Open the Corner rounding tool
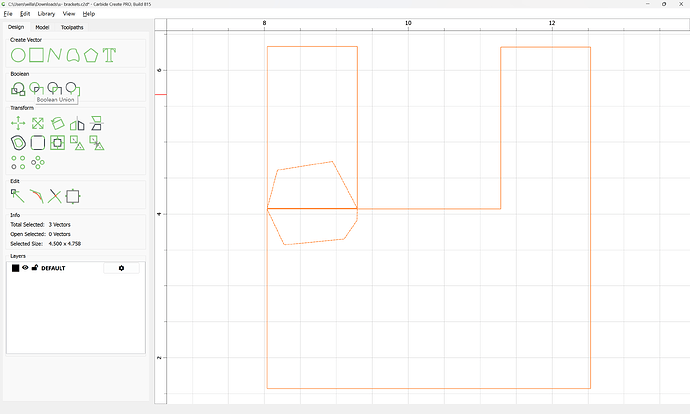 (38, 143)
